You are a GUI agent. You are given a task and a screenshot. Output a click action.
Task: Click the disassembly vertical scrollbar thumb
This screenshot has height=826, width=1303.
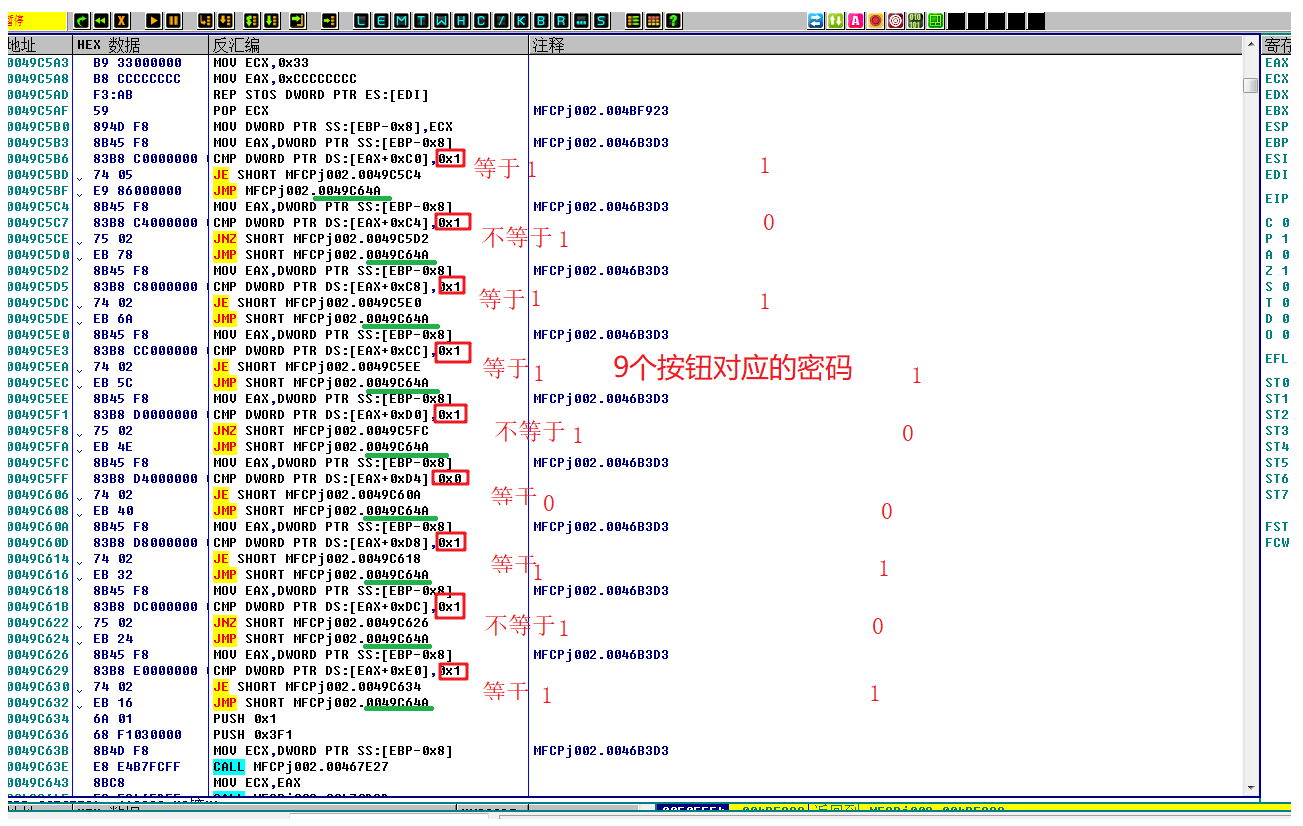tap(1250, 85)
